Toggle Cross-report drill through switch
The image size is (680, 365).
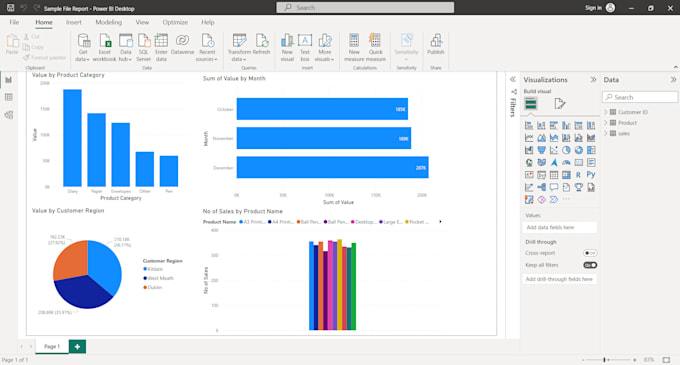click(590, 253)
